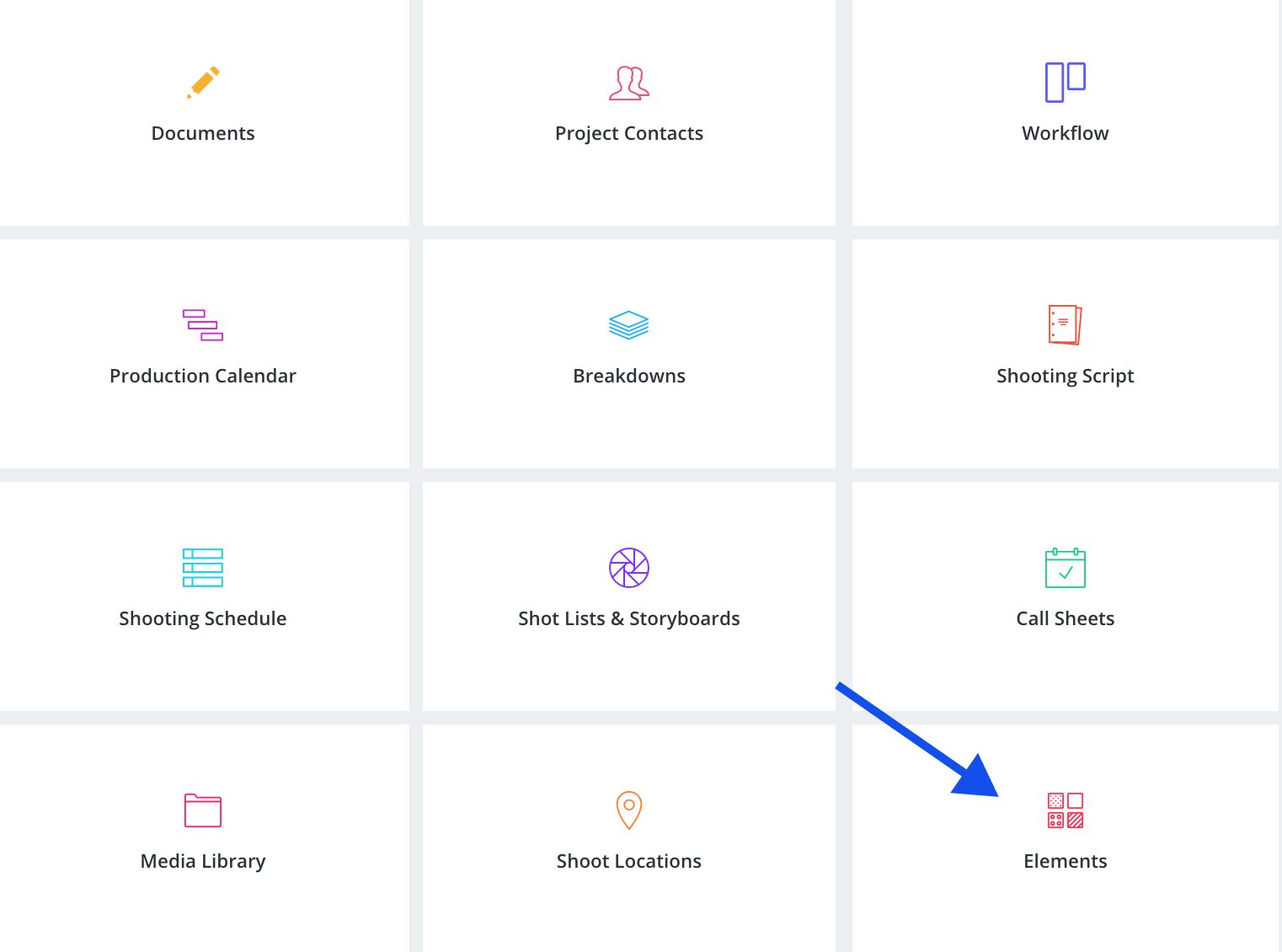The height and width of the screenshot is (952, 1282).
Task: Select the purple Workflow board icon
Action: click(x=1065, y=83)
